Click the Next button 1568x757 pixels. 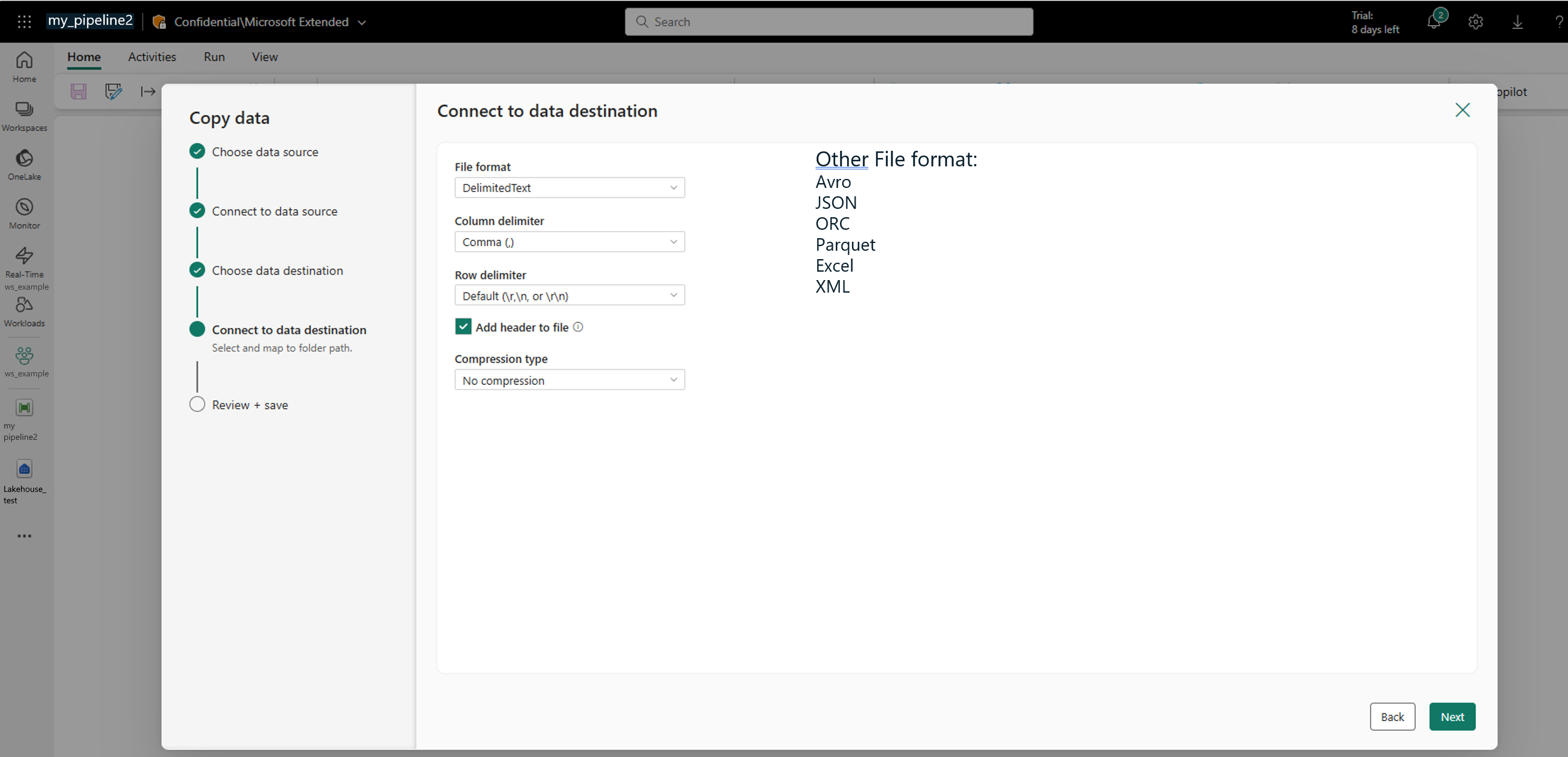click(1452, 717)
